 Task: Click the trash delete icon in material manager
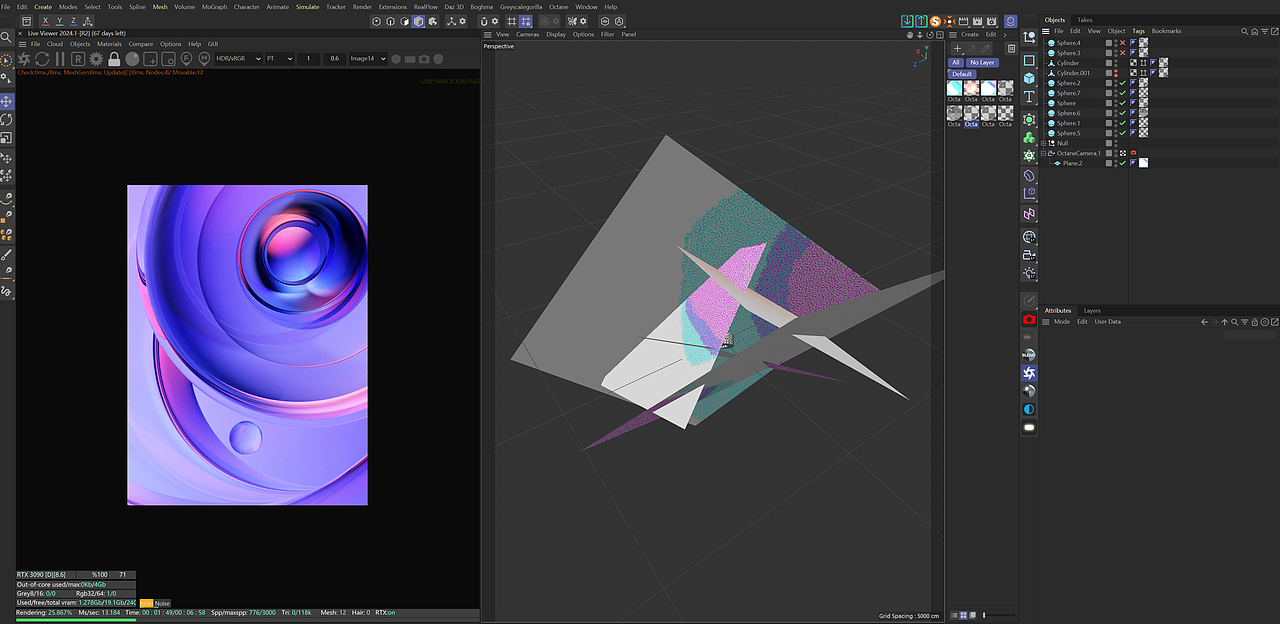point(1011,48)
